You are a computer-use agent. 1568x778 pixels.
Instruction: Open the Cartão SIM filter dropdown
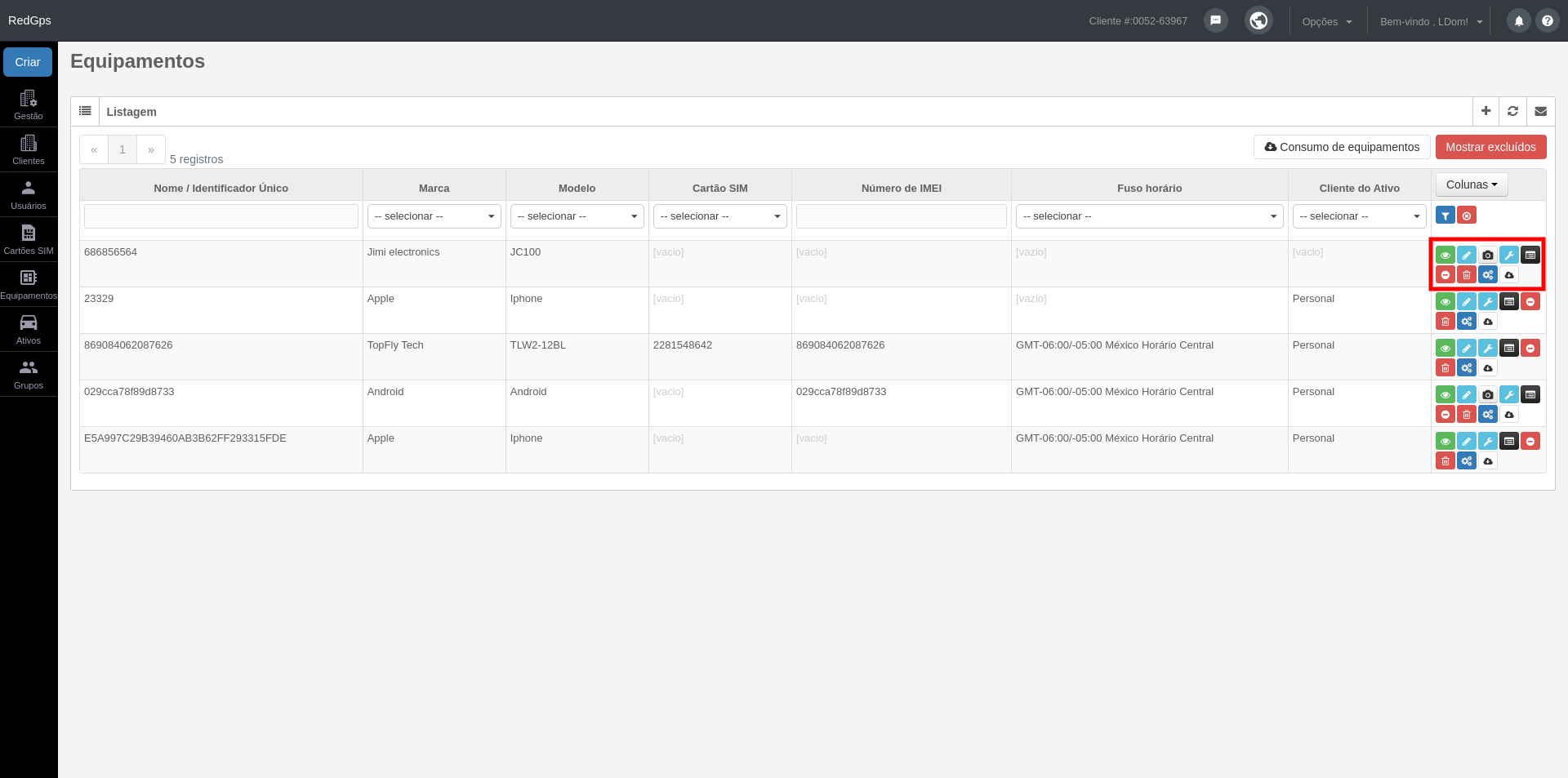(720, 216)
